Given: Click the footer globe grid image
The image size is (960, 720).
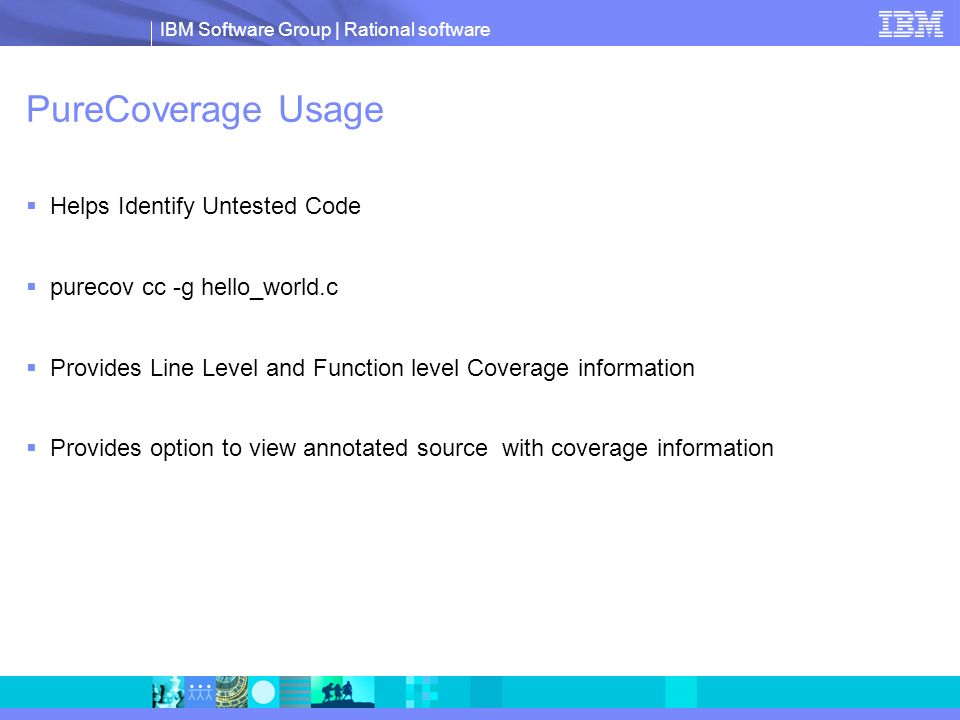Looking at the screenshot, I should 231,692.
